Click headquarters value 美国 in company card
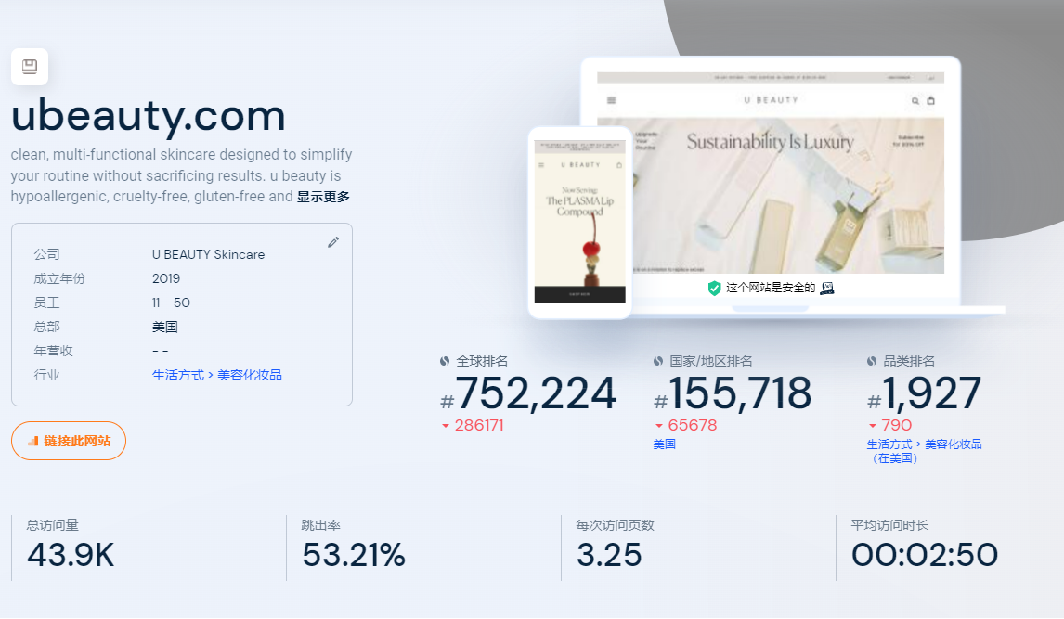This screenshot has width=1064, height=619. pyautogui.click(x=164, y=326)
